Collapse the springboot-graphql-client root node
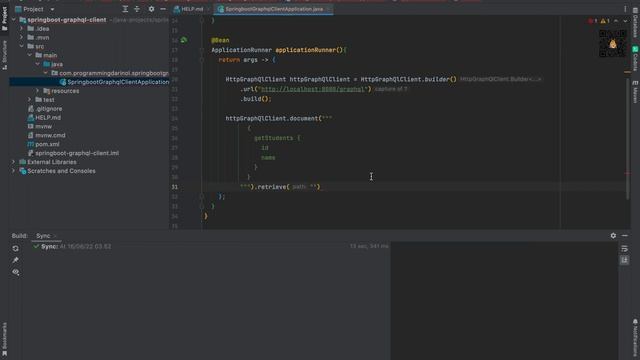This screenshot has width=640, height=360. [13, 20]
